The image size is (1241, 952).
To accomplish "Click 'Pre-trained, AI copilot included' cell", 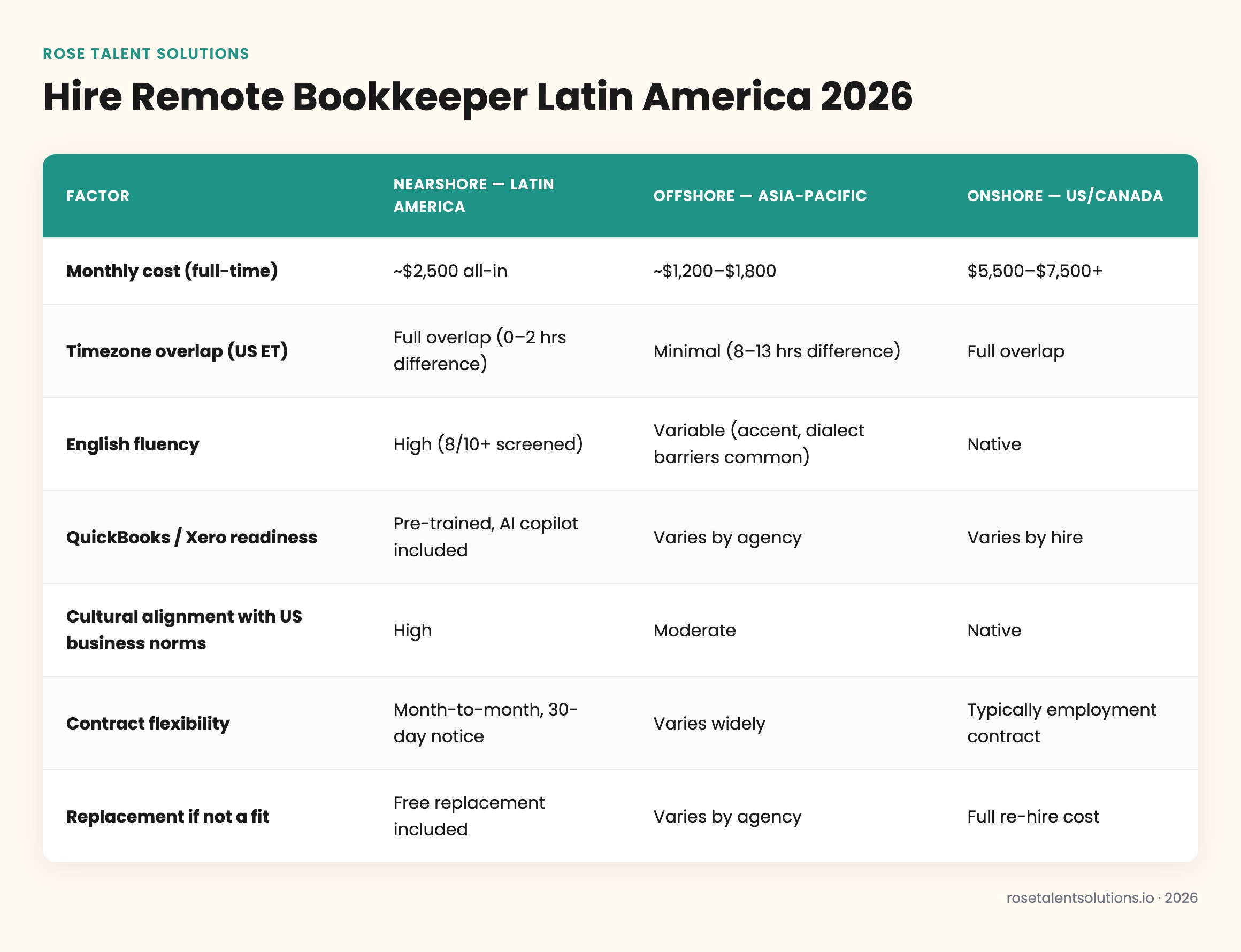I will click(x=486, y=536).
